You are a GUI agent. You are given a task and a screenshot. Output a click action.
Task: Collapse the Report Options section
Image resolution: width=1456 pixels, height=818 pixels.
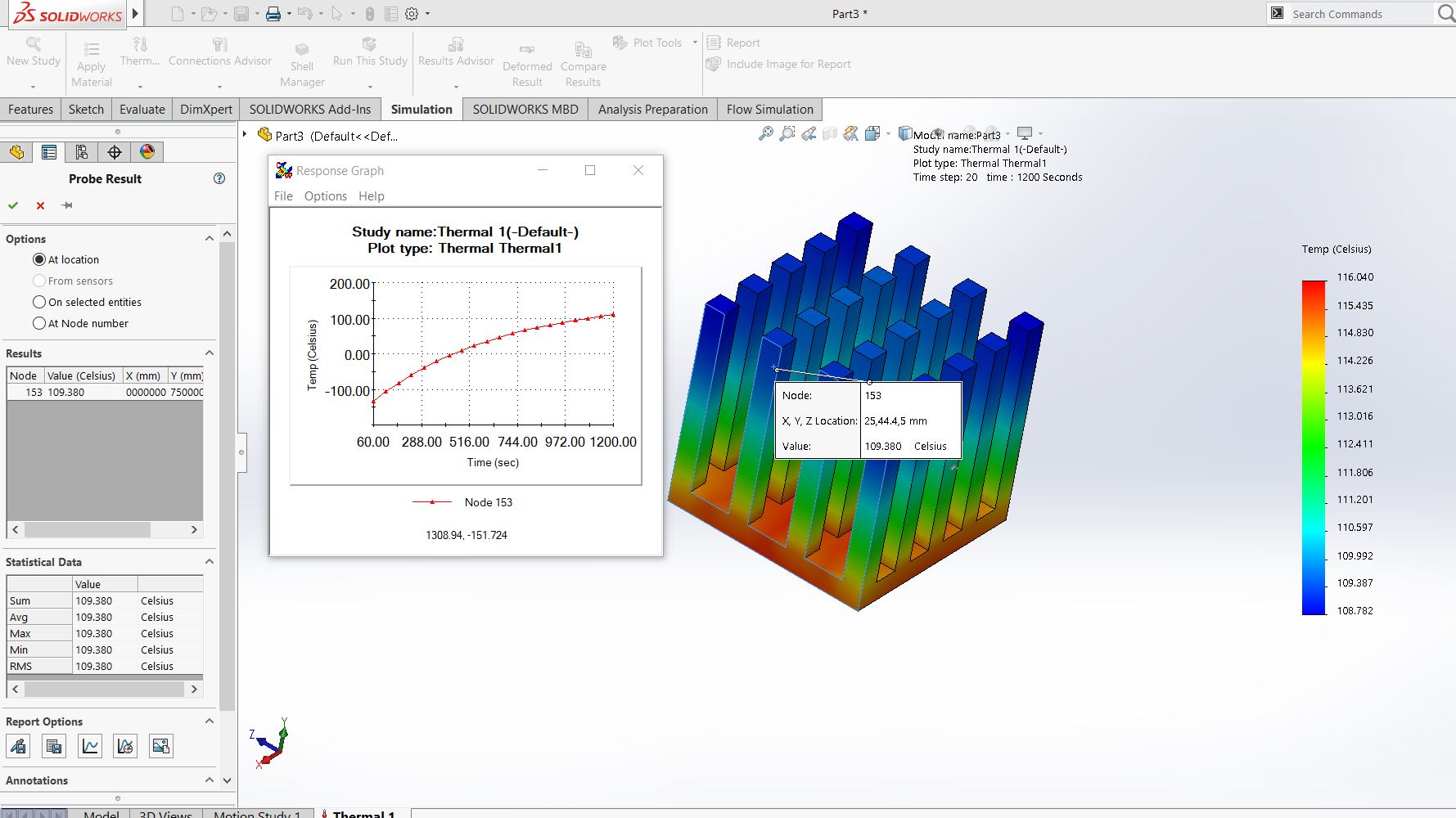pos(210,721)
